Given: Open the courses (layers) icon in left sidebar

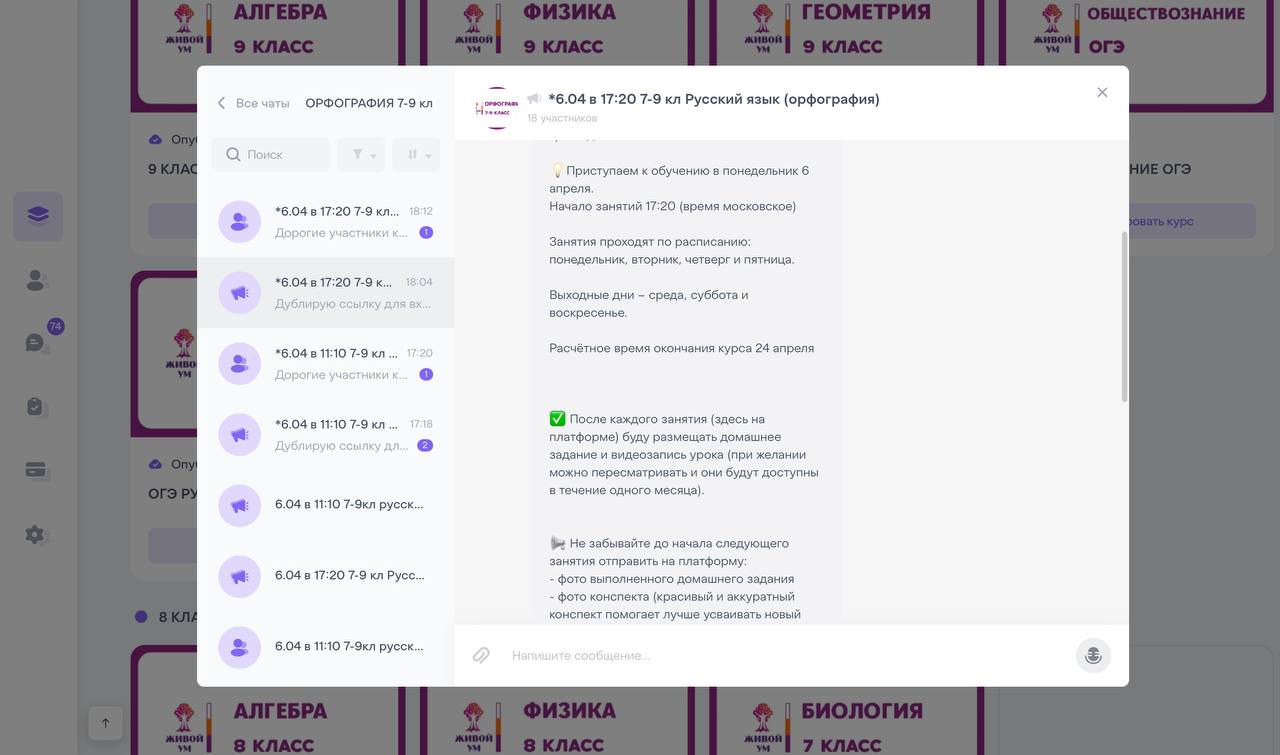Looking at the screenshot, I should pos(38,216).
